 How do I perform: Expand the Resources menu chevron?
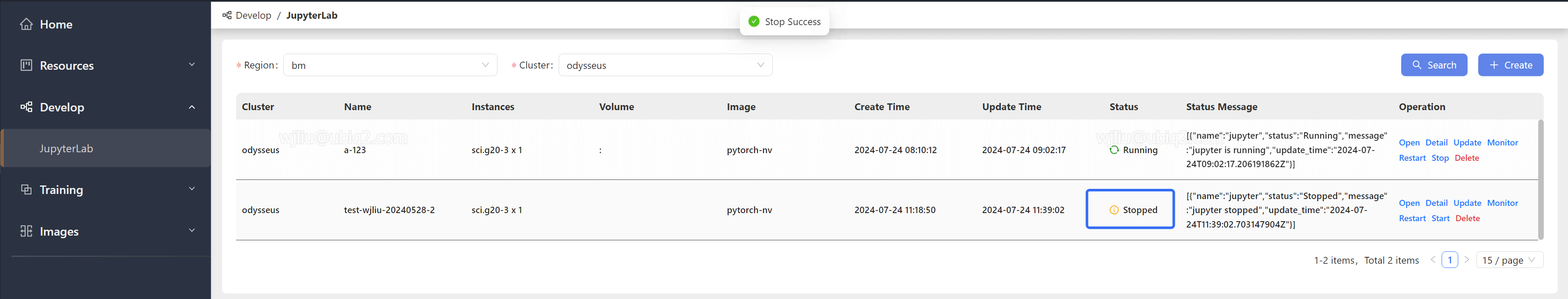click(192, 65)
